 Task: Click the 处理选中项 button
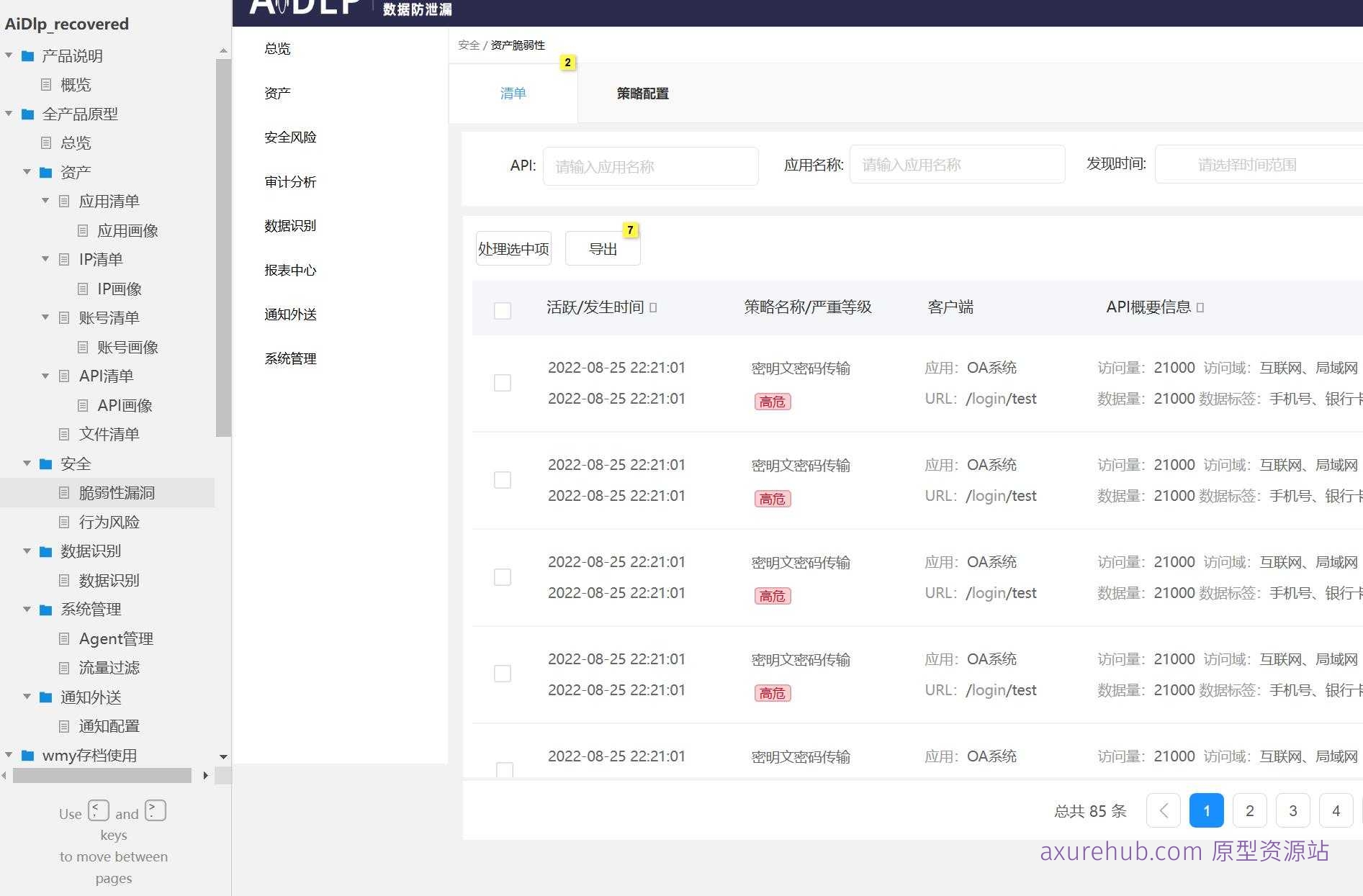point(513,248)
